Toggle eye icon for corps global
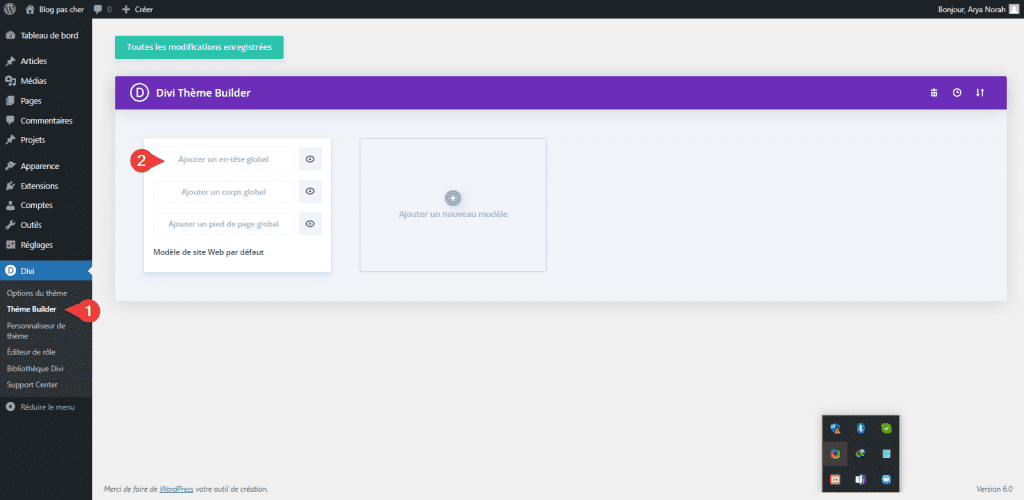Viewport: 1024px width, 500px height. coord(310,191)
